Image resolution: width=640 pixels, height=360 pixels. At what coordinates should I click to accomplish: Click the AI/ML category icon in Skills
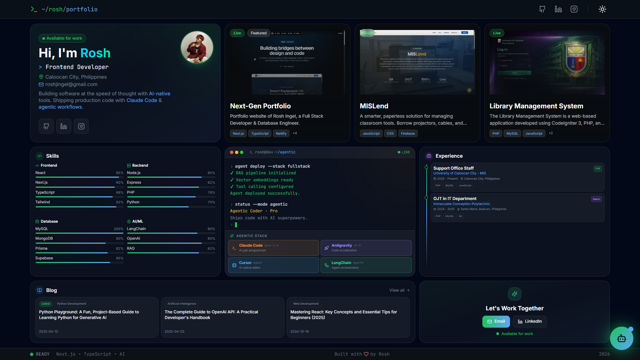point(129,221)
